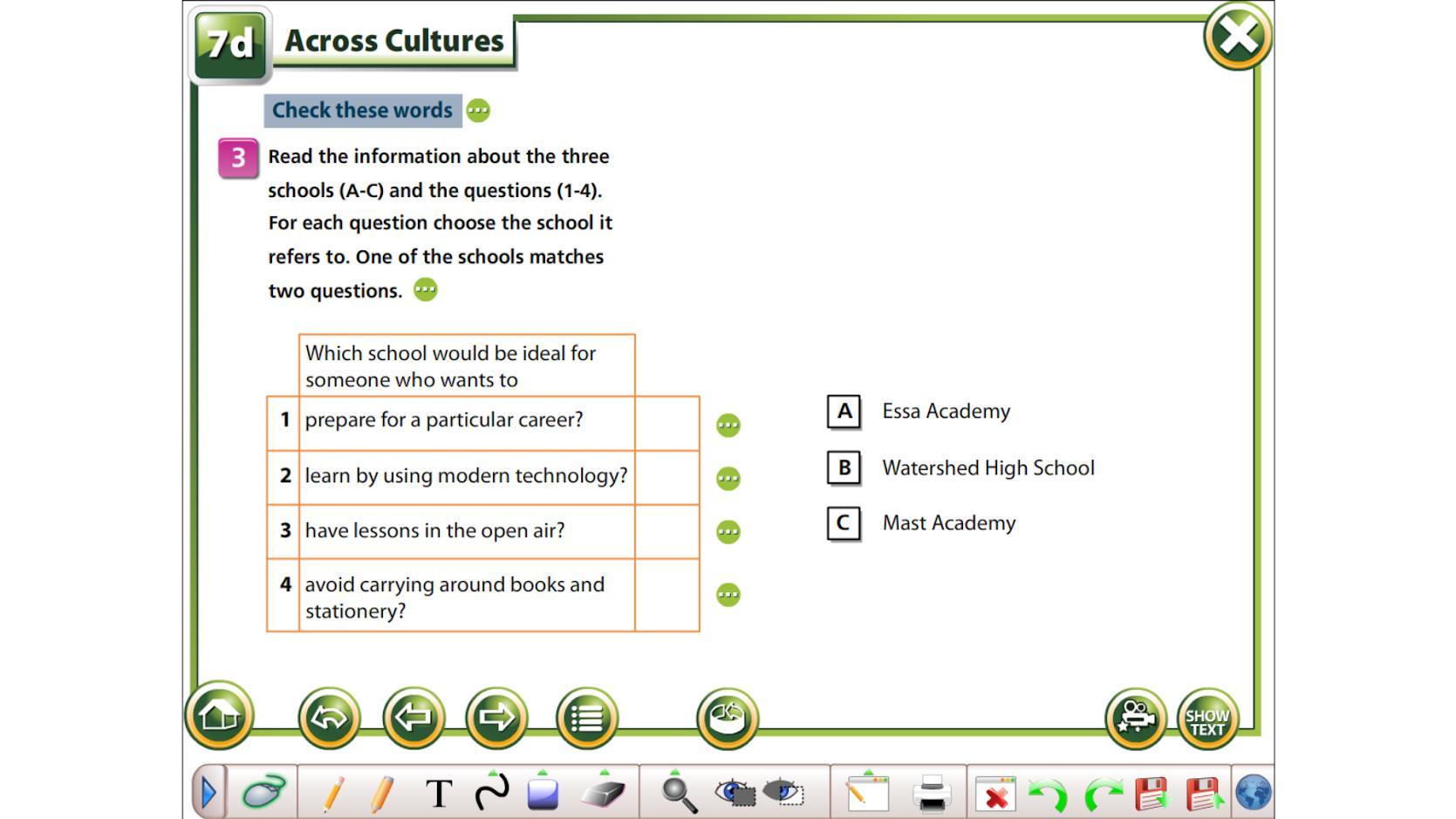Viewport: 1456px width, 819px height.
Task: Click the round refresh/reset activity button
Action: point(728,718)
